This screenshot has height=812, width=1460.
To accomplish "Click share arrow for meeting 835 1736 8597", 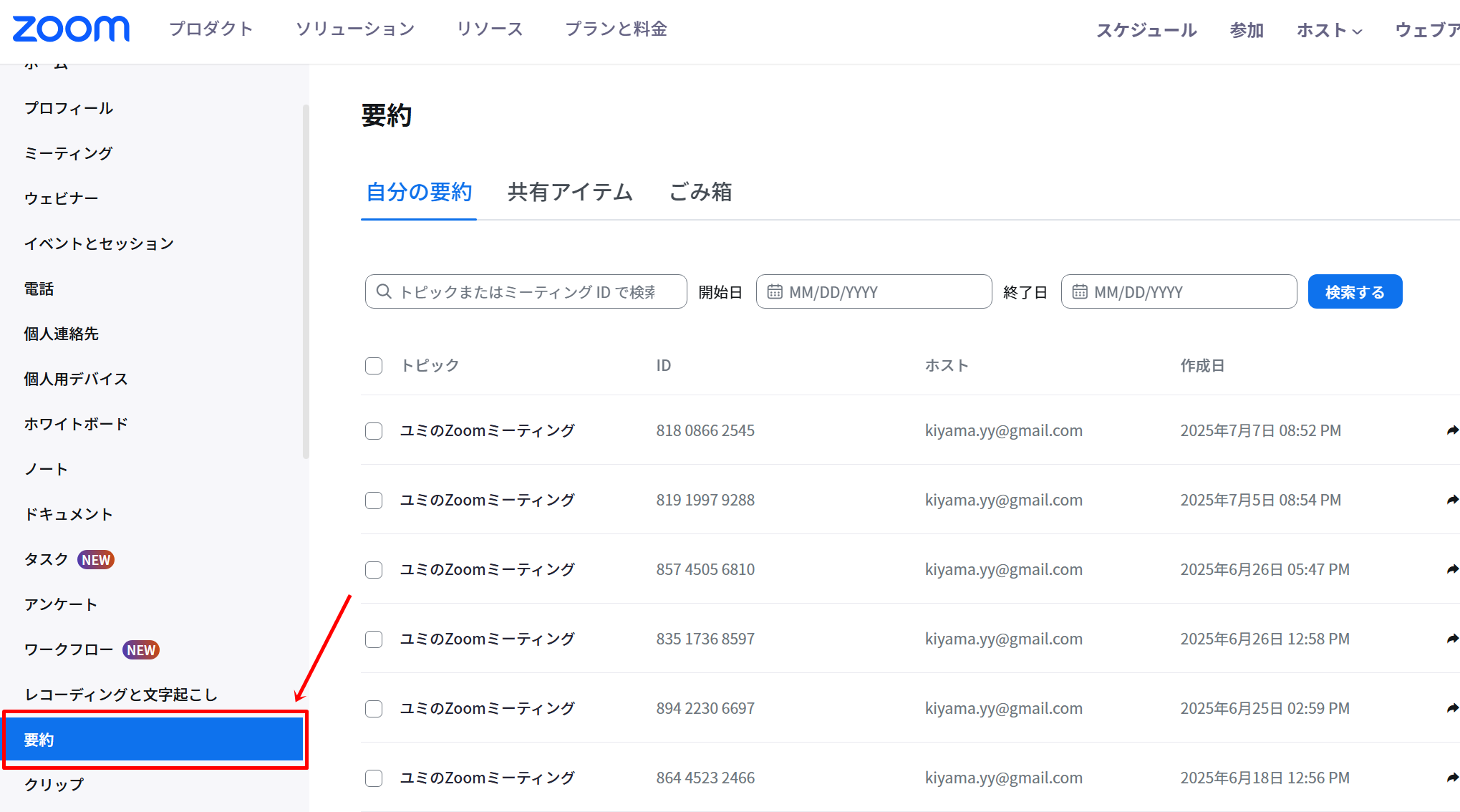I will point(1452,639).
